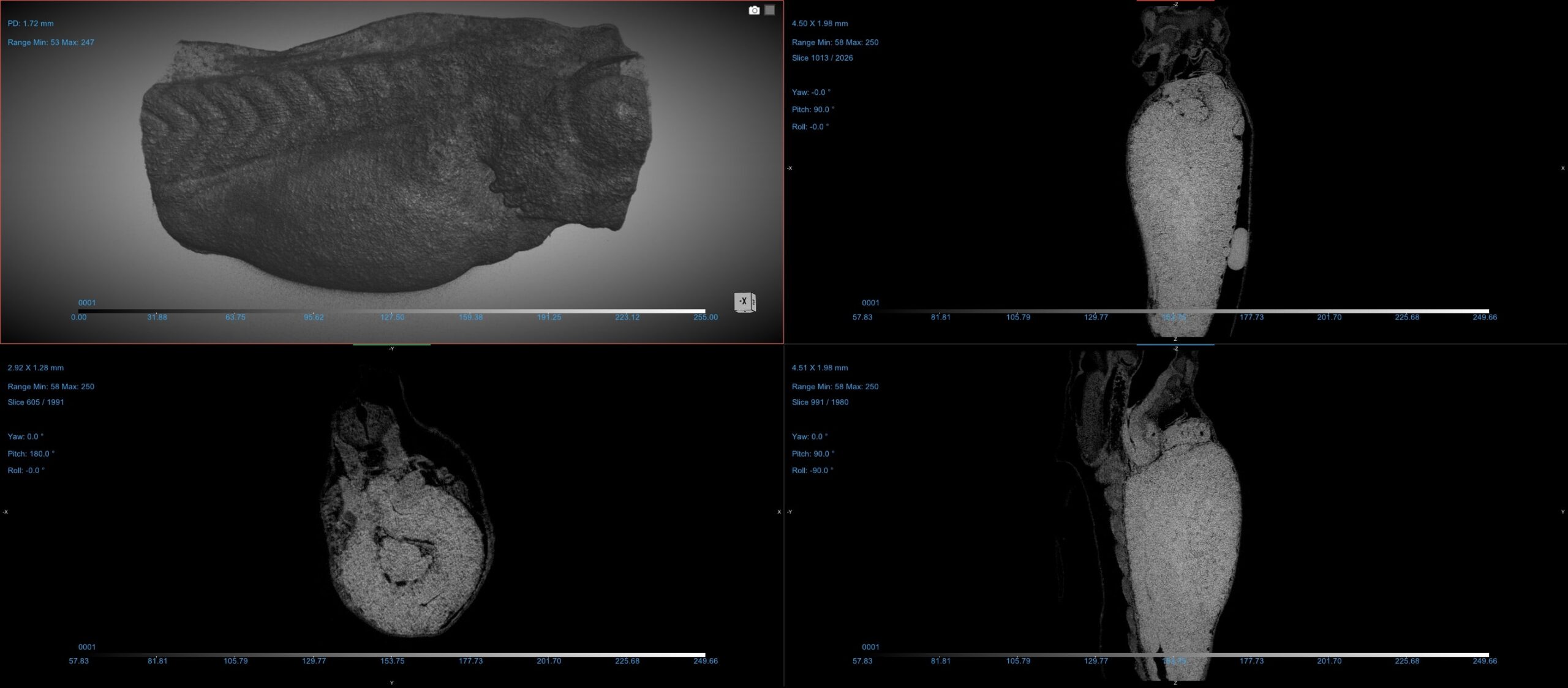
Task: Click the green marker atop the 605 slice view
Action: point(391,345)
